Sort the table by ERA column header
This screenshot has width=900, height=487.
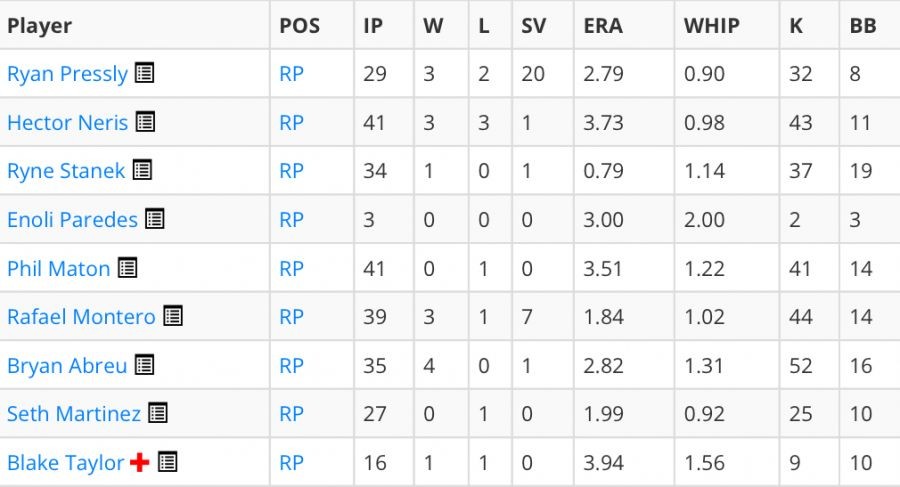pyautogui.click(x=603, y=26)
